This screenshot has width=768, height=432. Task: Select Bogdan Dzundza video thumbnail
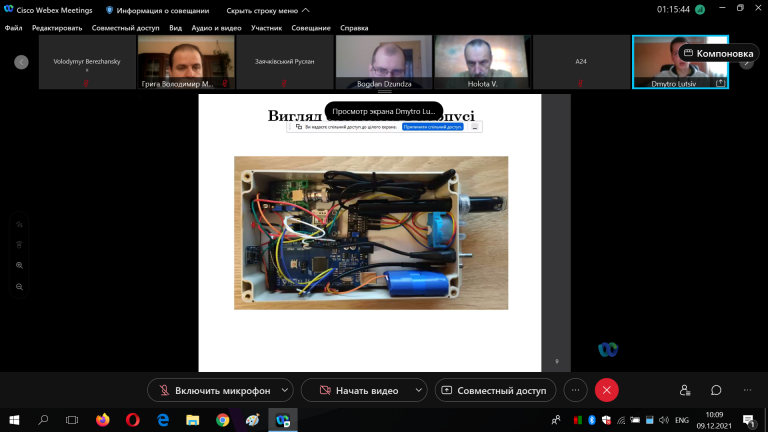384,62
